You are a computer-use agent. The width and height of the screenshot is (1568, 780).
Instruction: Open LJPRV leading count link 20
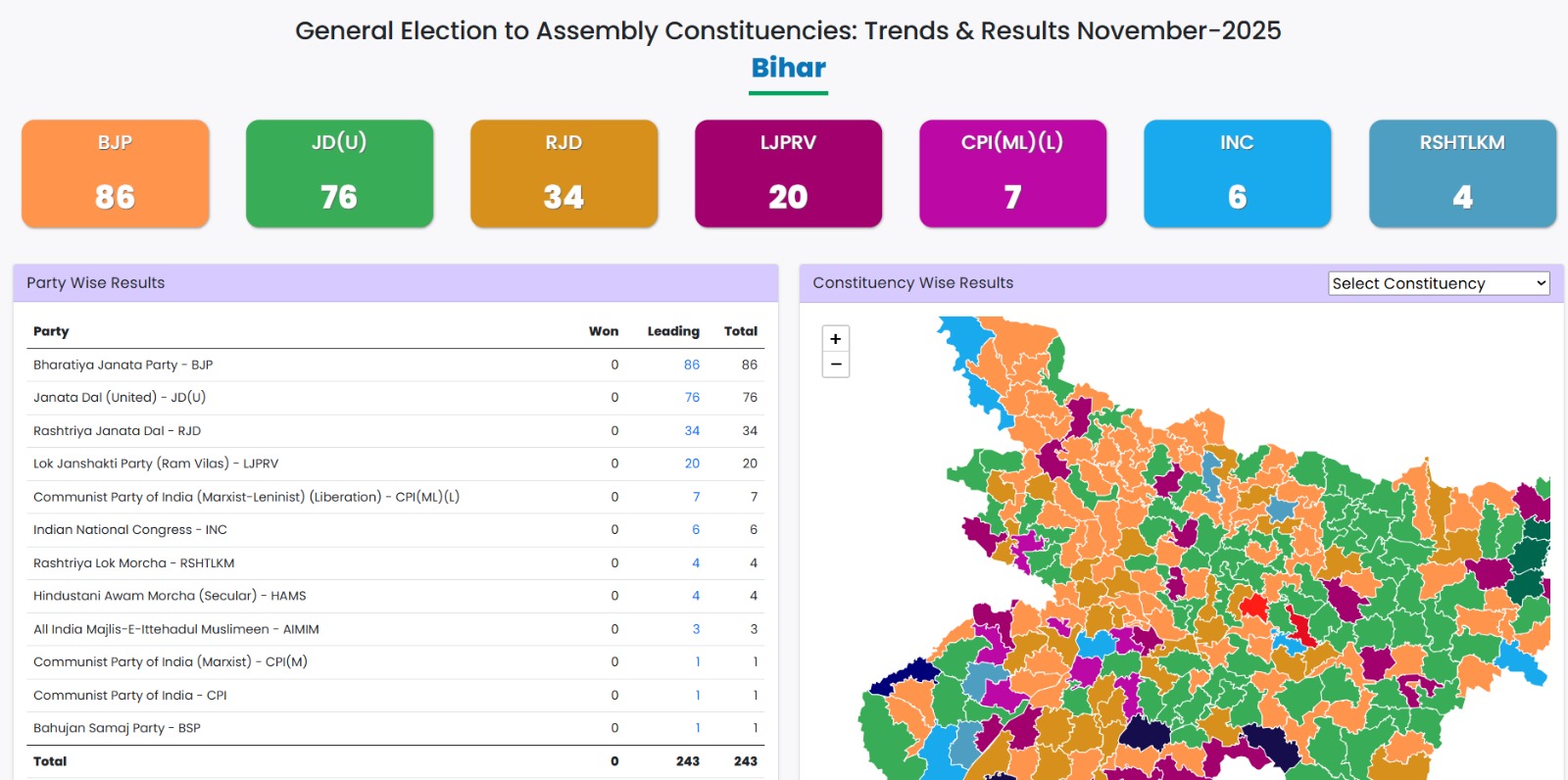[692, 463]
